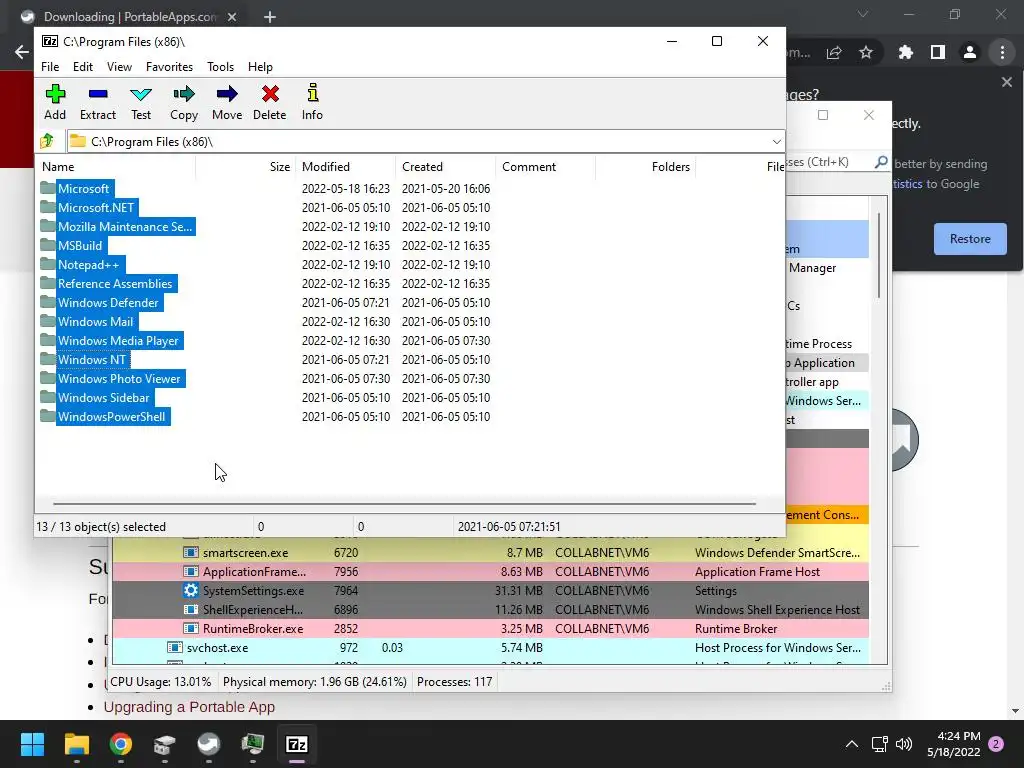
Task: Click process list vertical scrollbar
Action: click(879, 255)
